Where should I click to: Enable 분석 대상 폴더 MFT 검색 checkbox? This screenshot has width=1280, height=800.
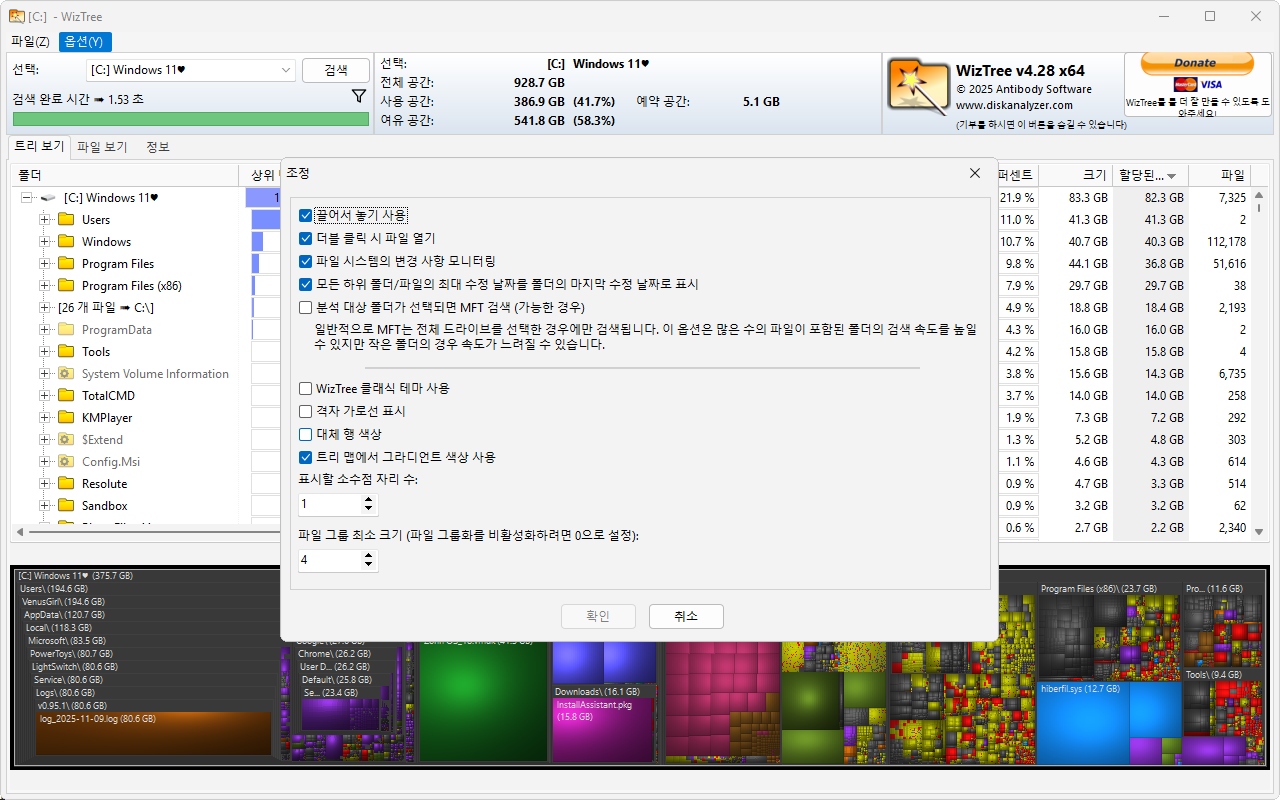coord(306,307)
